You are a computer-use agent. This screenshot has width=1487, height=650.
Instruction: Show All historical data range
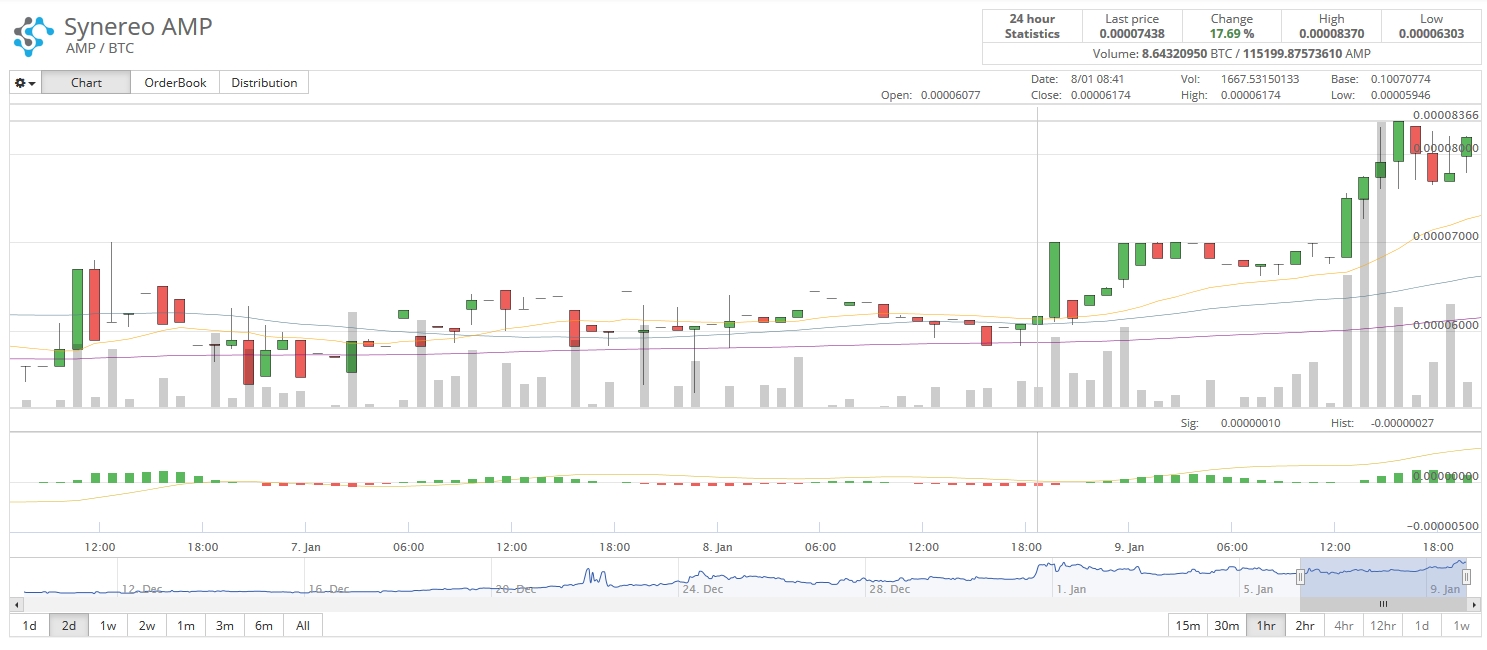pos(303,626)
